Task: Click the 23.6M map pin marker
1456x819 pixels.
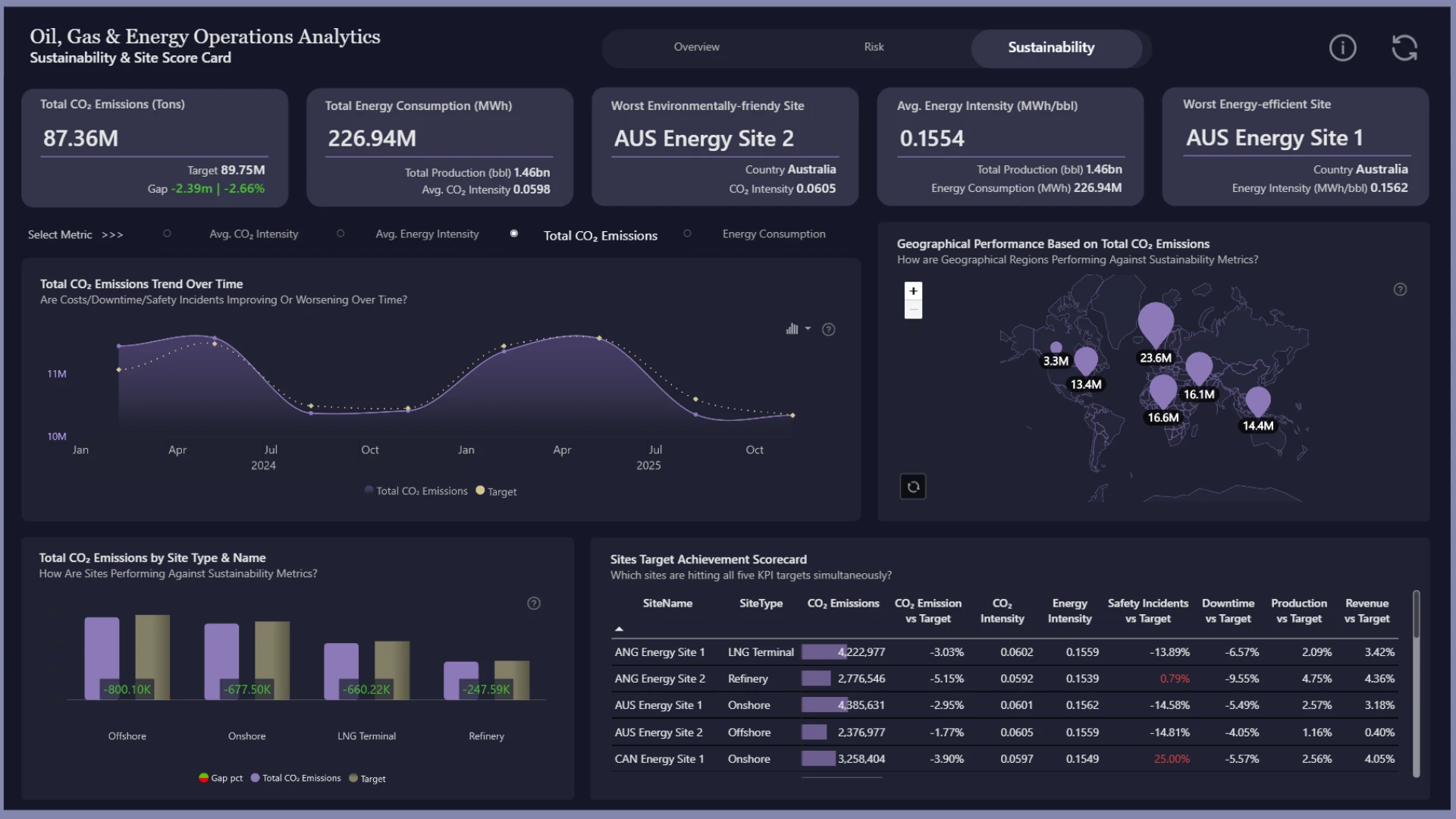Action: pyautogui.click(x=1155, y=324)
